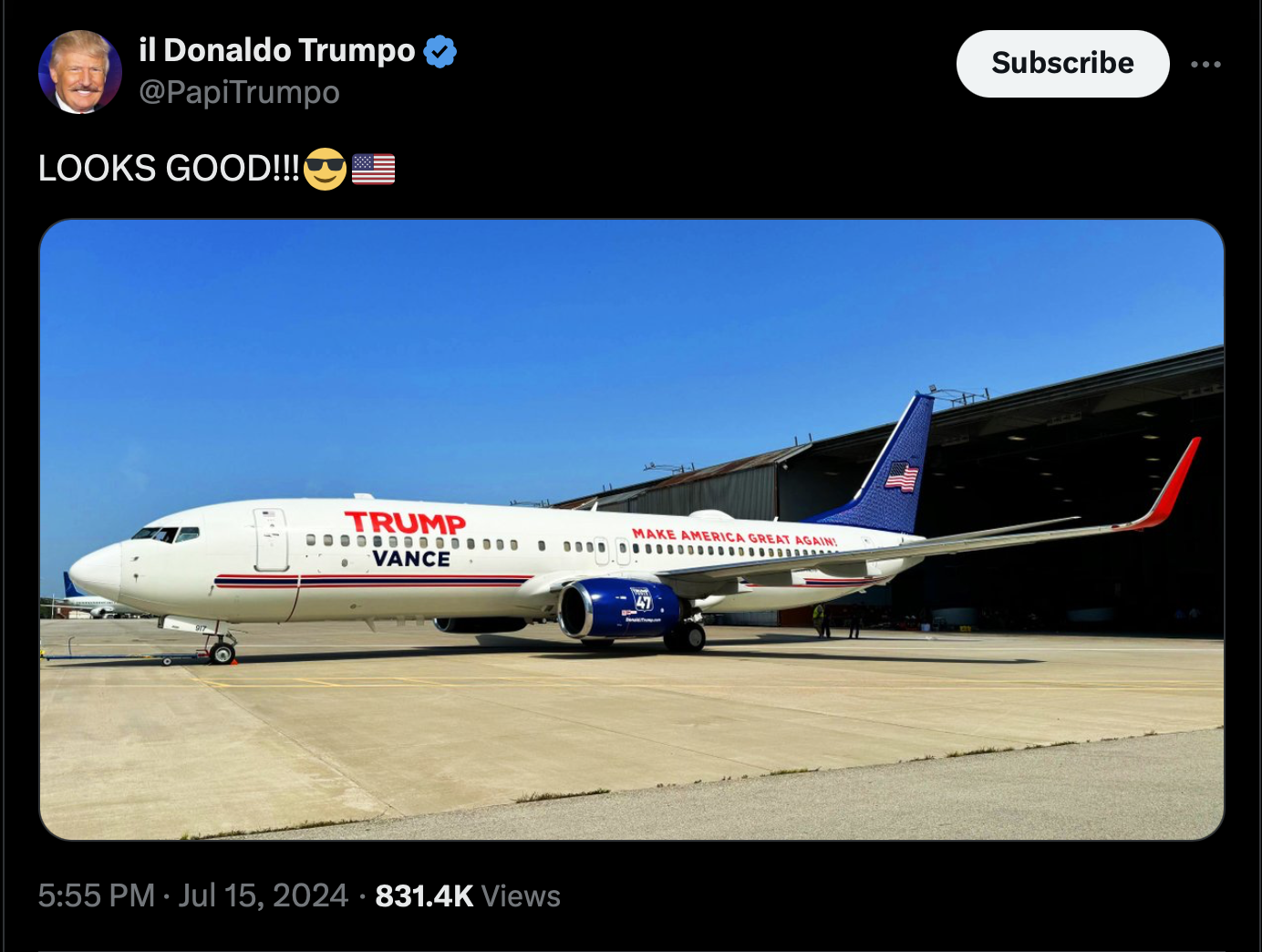
Task: Open the airplane photo in full view
Action: [631, 529]
